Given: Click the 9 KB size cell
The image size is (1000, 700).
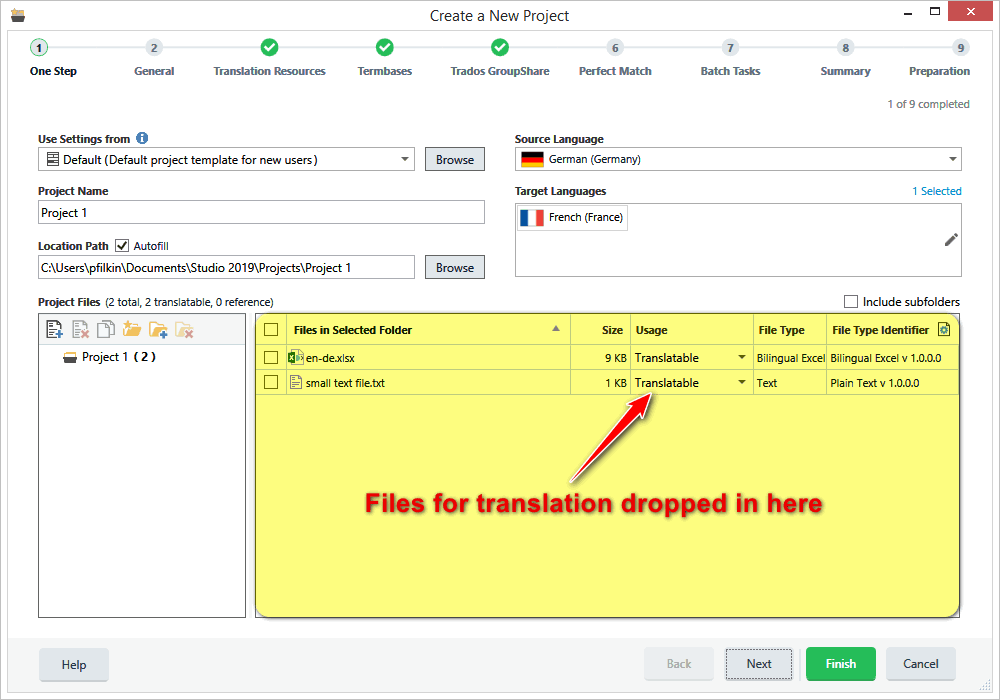Looking at the screenshot, I should (x=600, y=358).
